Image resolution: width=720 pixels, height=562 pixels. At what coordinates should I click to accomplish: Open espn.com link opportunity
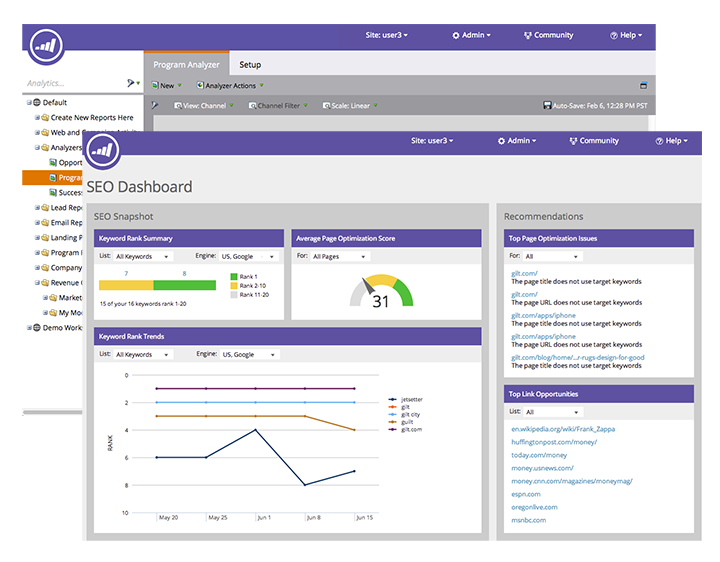526,495
